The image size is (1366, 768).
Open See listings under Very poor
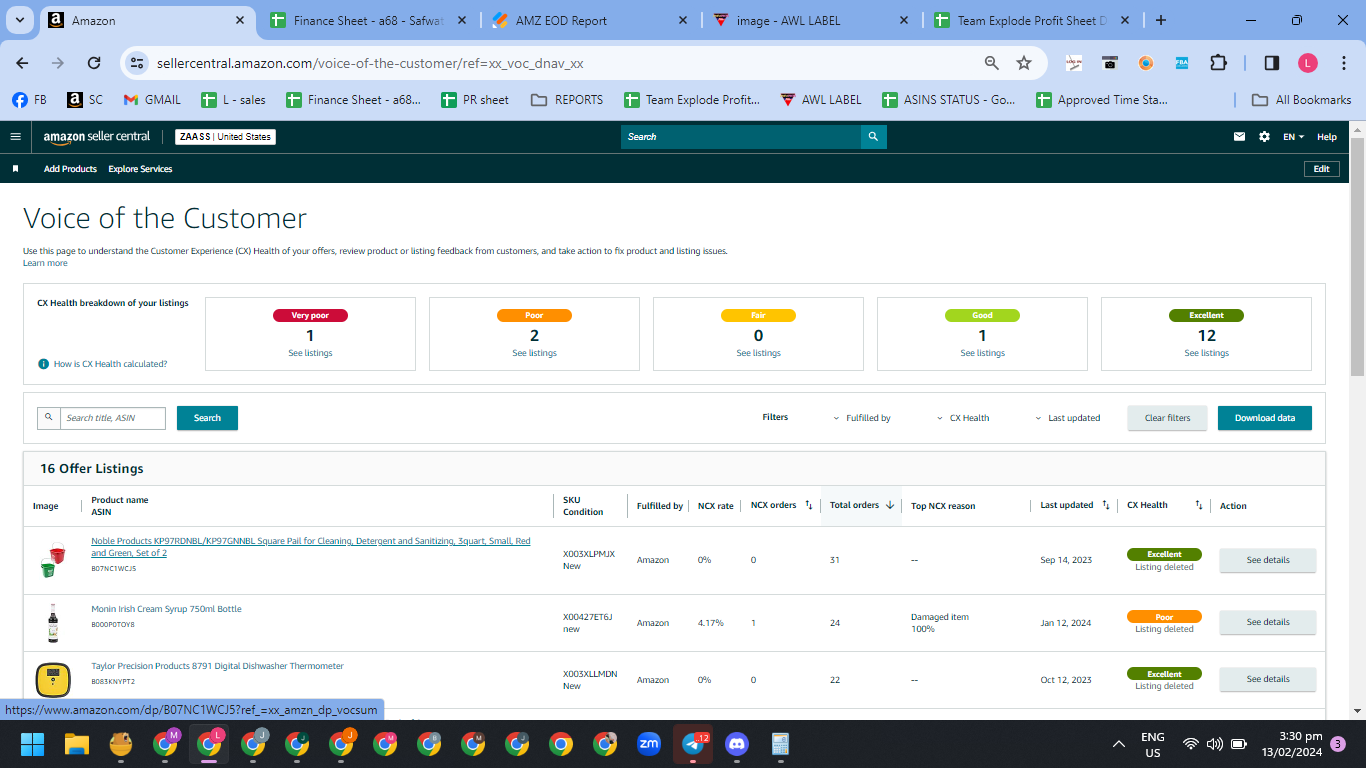click(310, 353)
